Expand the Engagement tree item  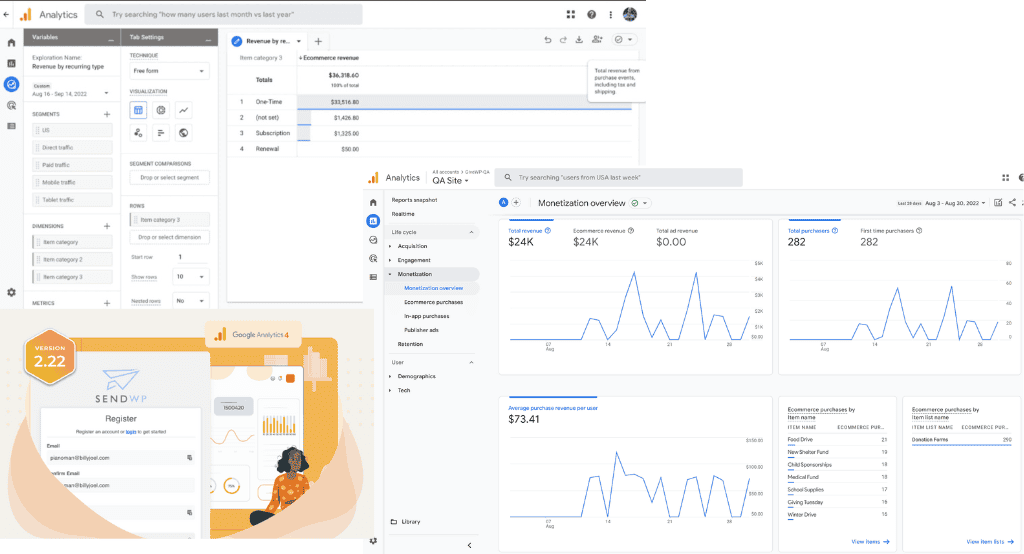[x=391, y=260]
